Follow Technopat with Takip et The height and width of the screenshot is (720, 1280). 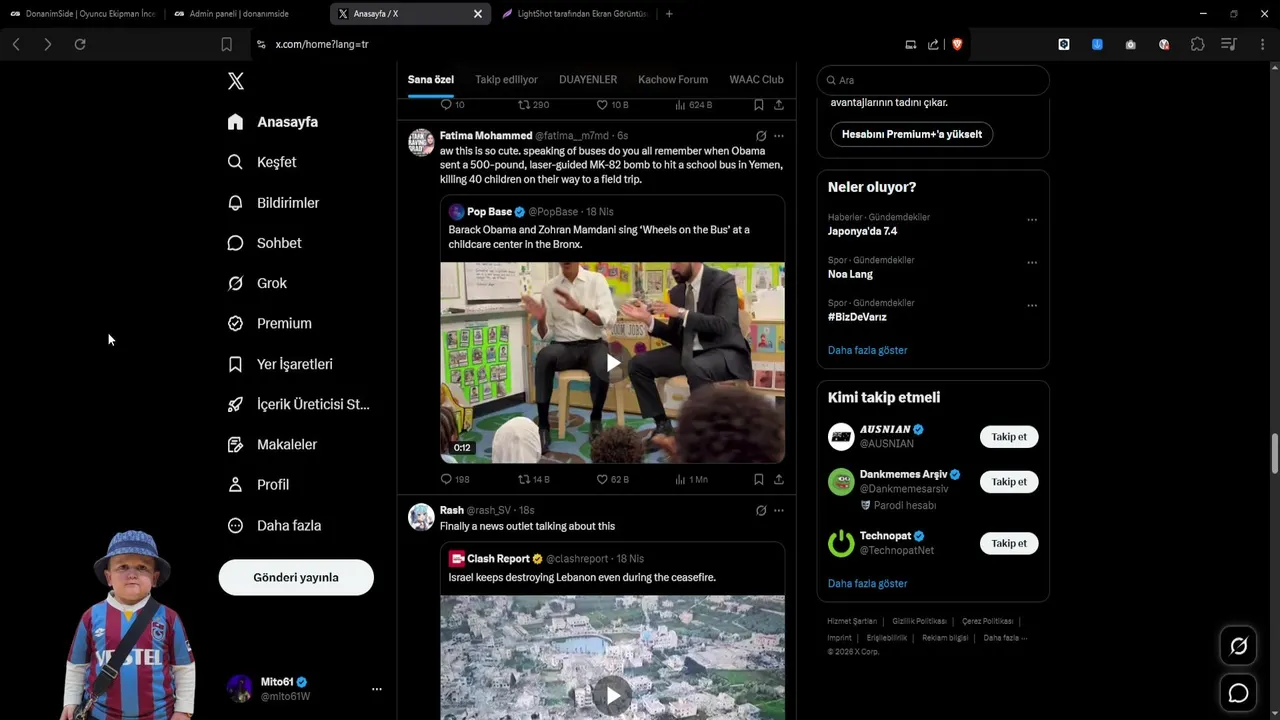coord(1009,543)
